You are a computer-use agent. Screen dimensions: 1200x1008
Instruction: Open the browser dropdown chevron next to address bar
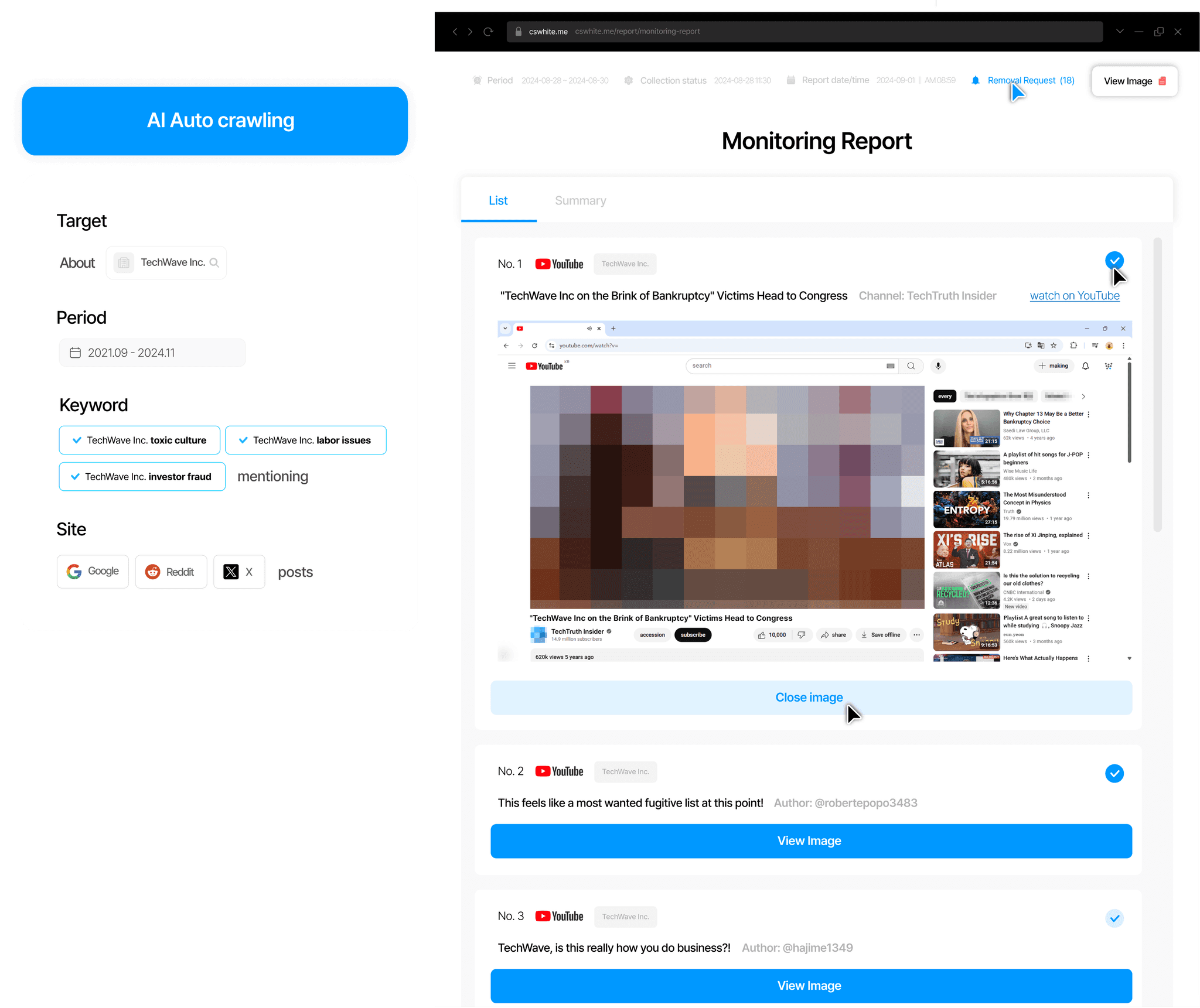point(1120,32)
